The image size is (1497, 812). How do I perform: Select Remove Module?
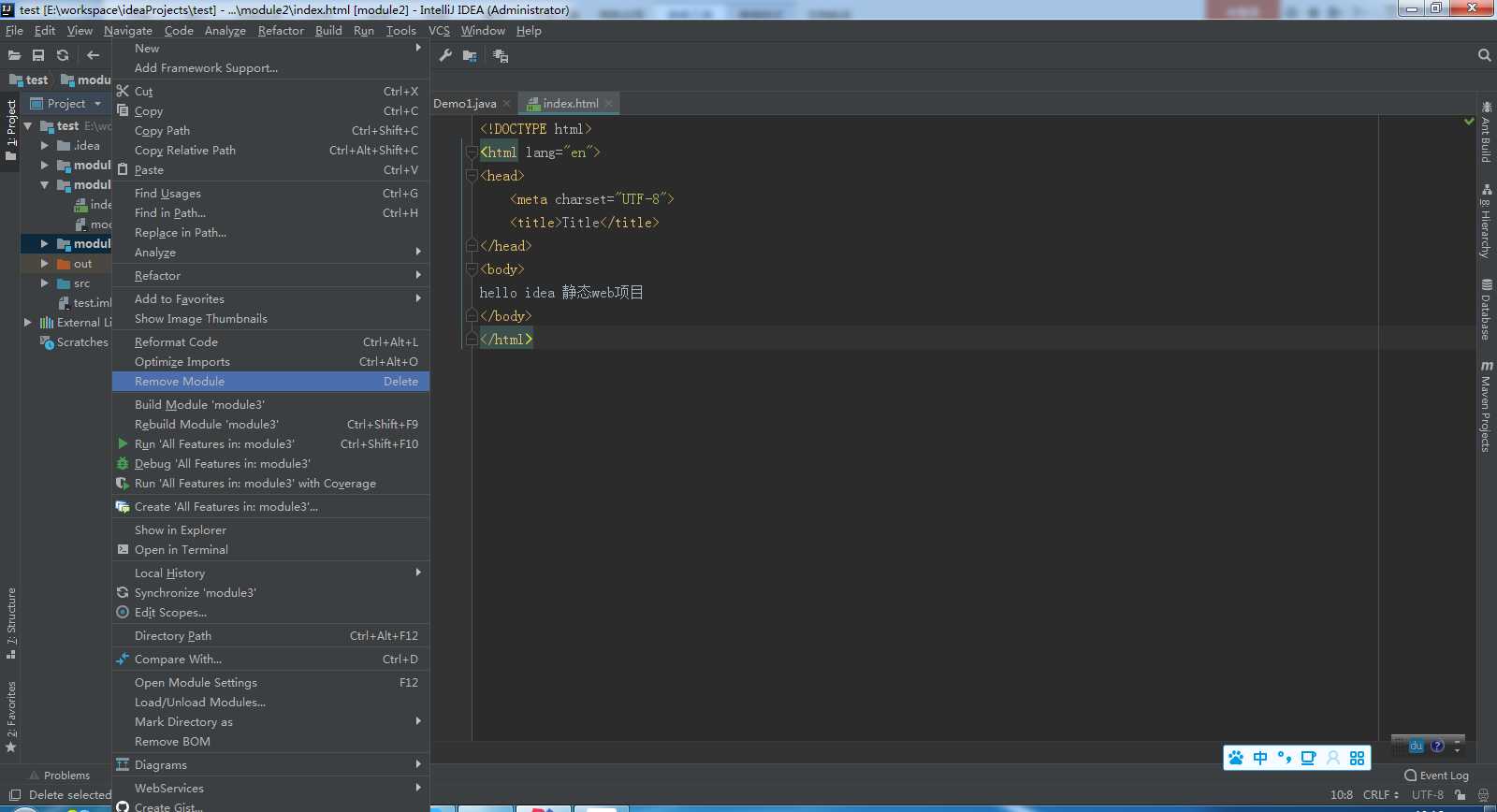[x=270, y=382]
